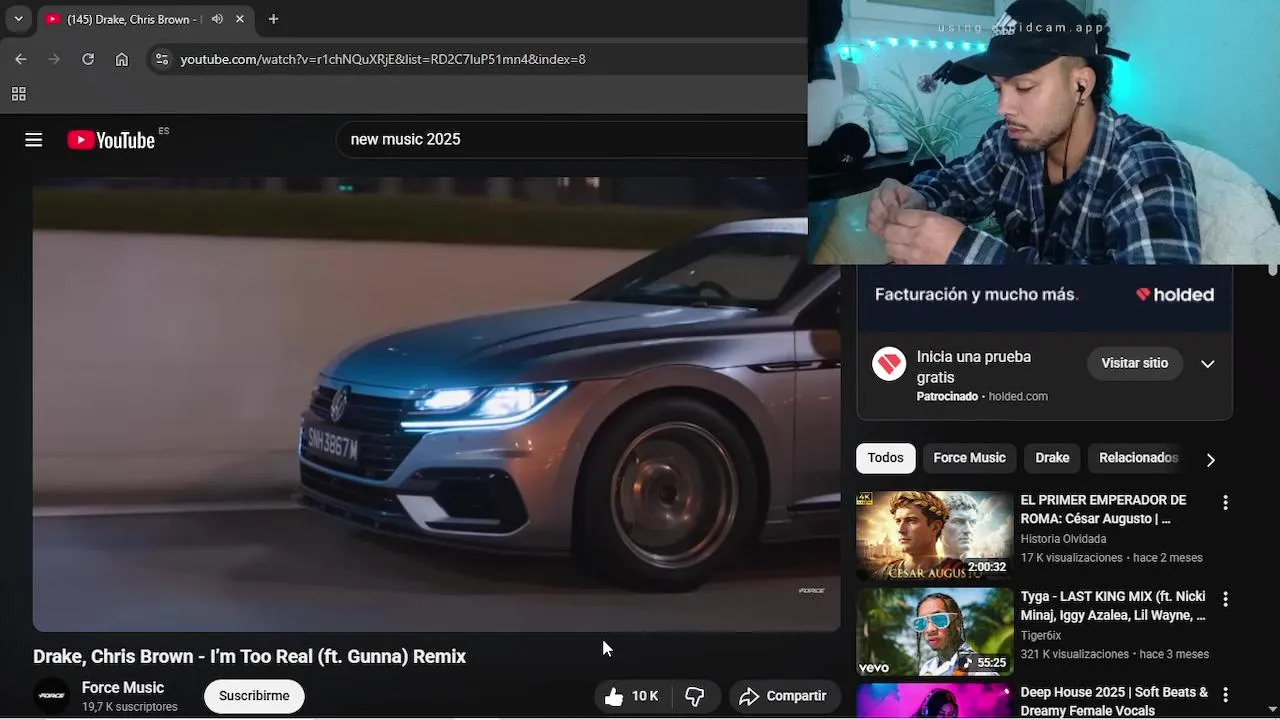The image size is (1280, 720).
Task: Open options menu for Tyga mix video
Action: (1225, 599)
